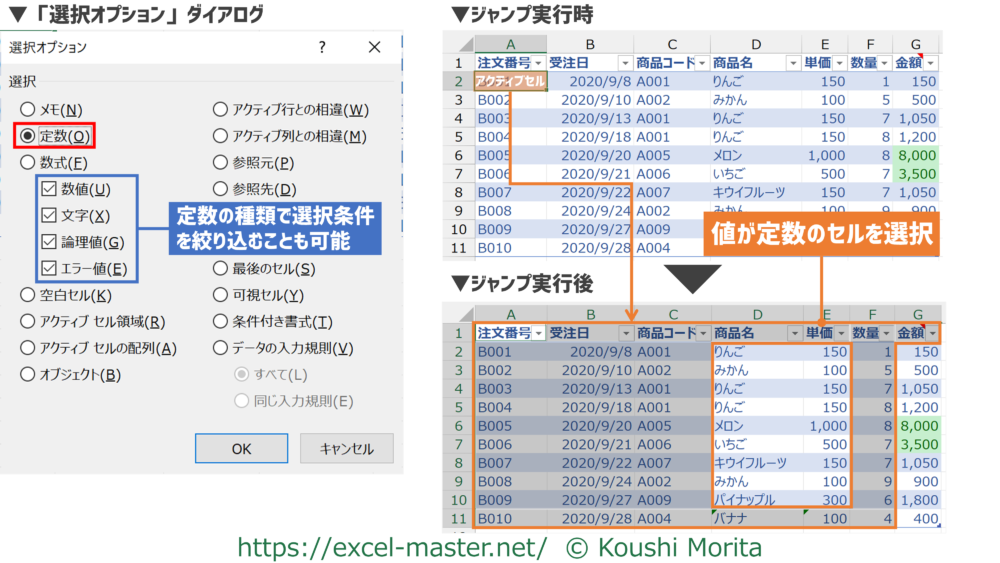Select column D header in top sheet
This screenshot has height=563, width=1000.
[x=755, y=43]
